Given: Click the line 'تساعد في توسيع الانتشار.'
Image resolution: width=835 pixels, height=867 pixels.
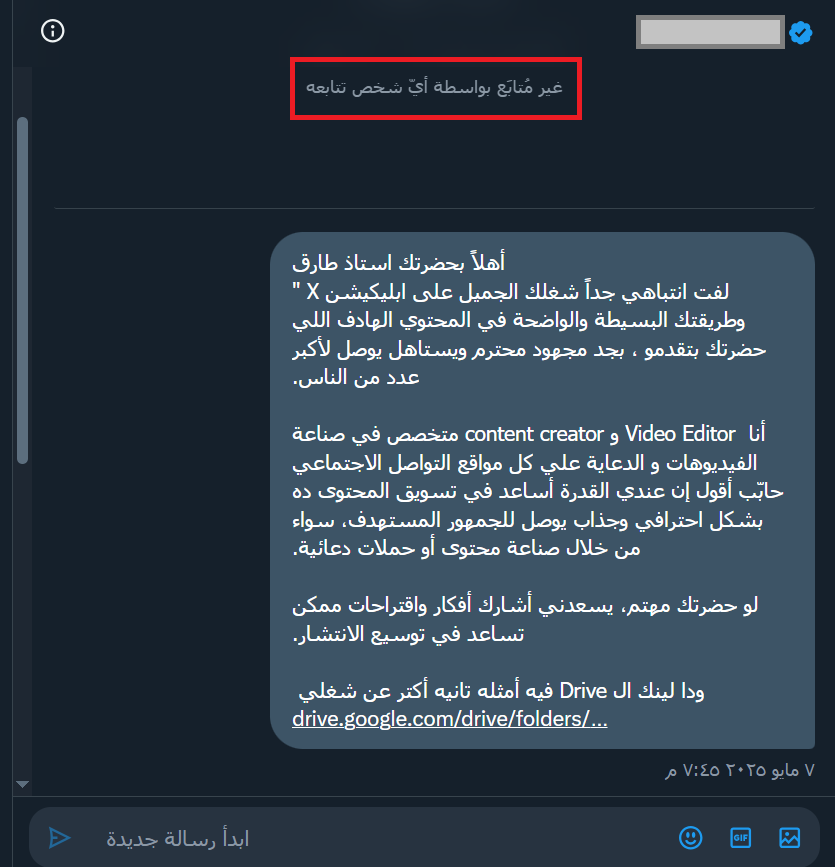Looking at the screenshot, I should tap(408, 634).
